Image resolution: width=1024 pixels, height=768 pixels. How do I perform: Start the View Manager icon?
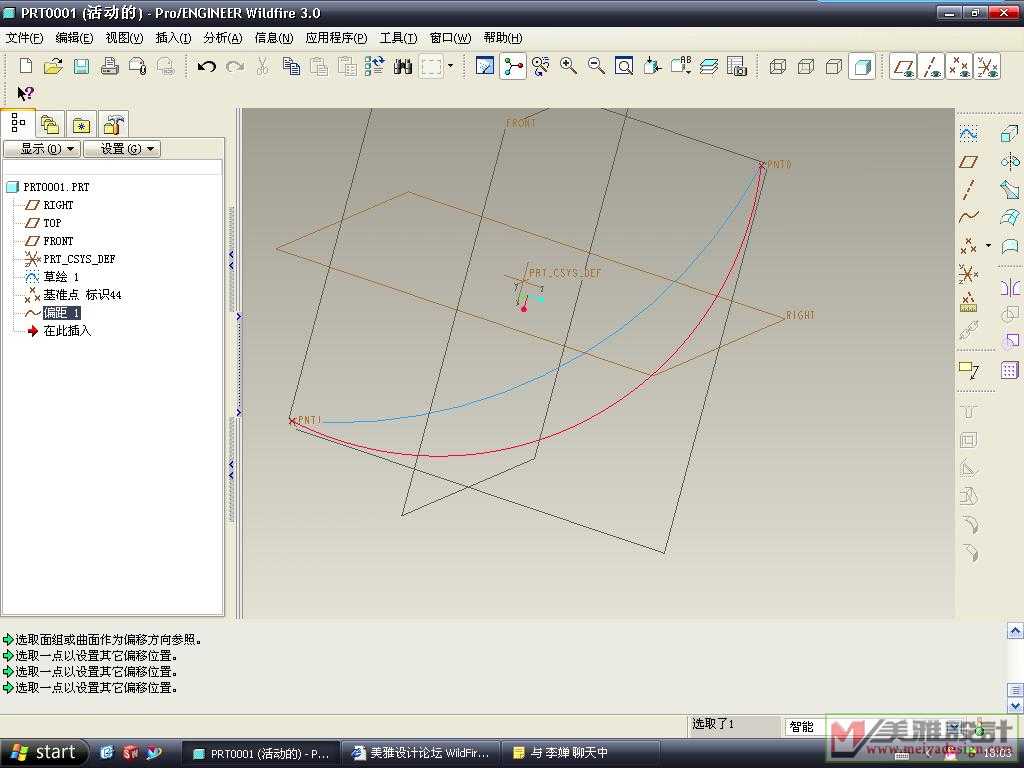point(737,66)
